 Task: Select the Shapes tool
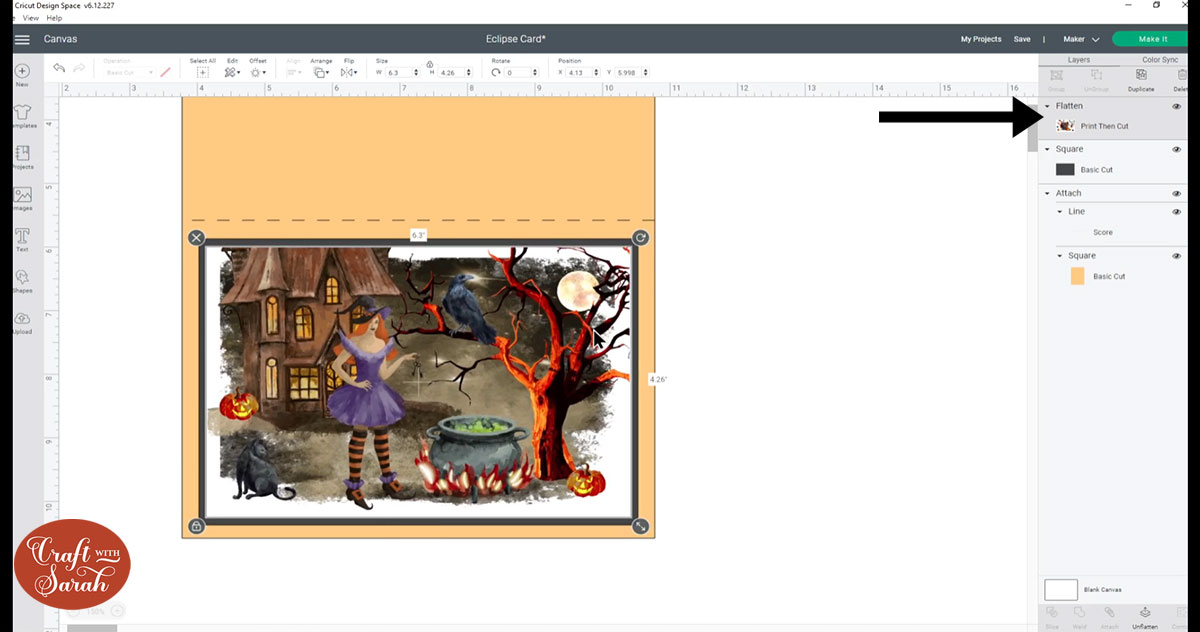point(21,280)
